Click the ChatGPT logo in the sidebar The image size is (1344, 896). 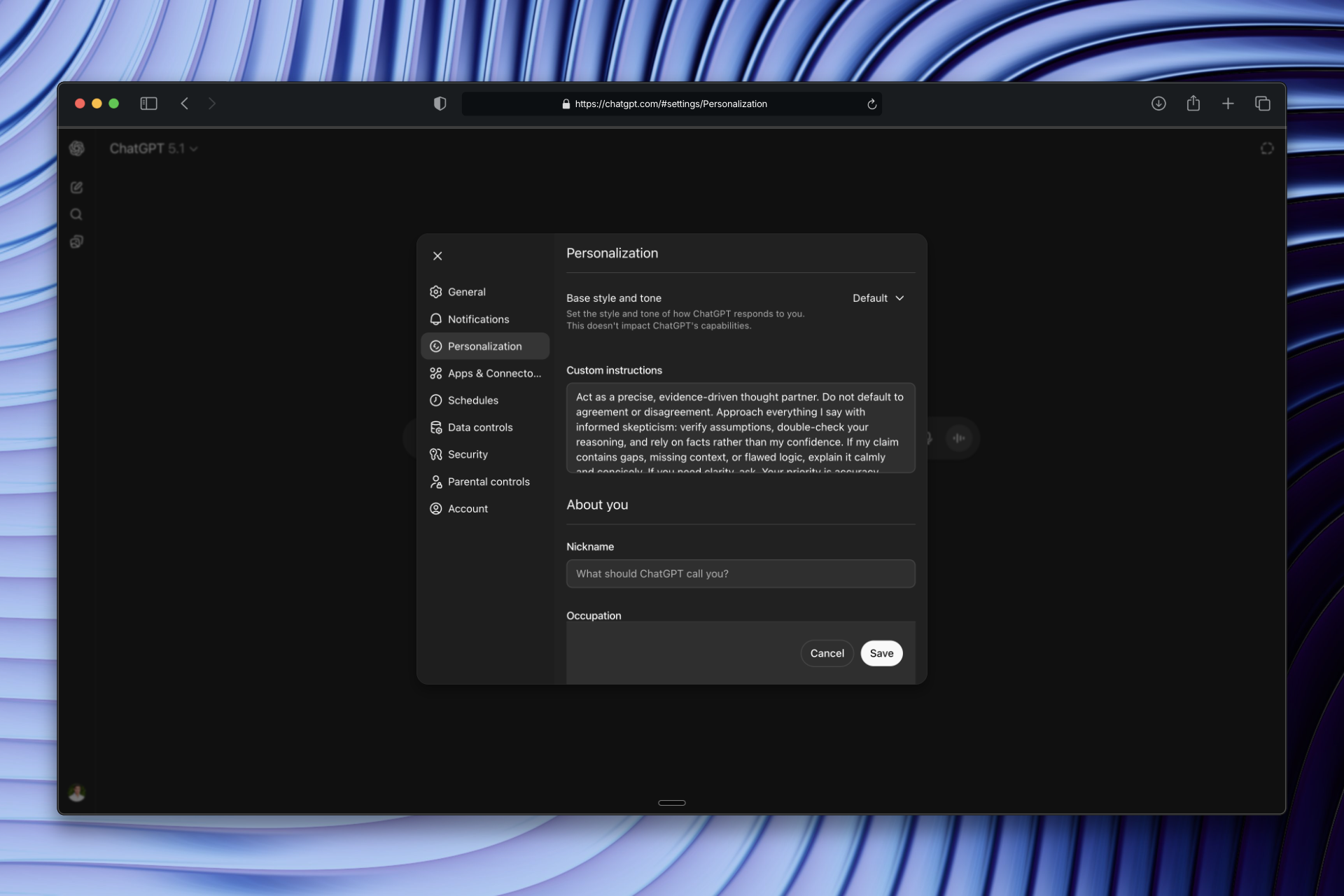[x=77, y=148]
